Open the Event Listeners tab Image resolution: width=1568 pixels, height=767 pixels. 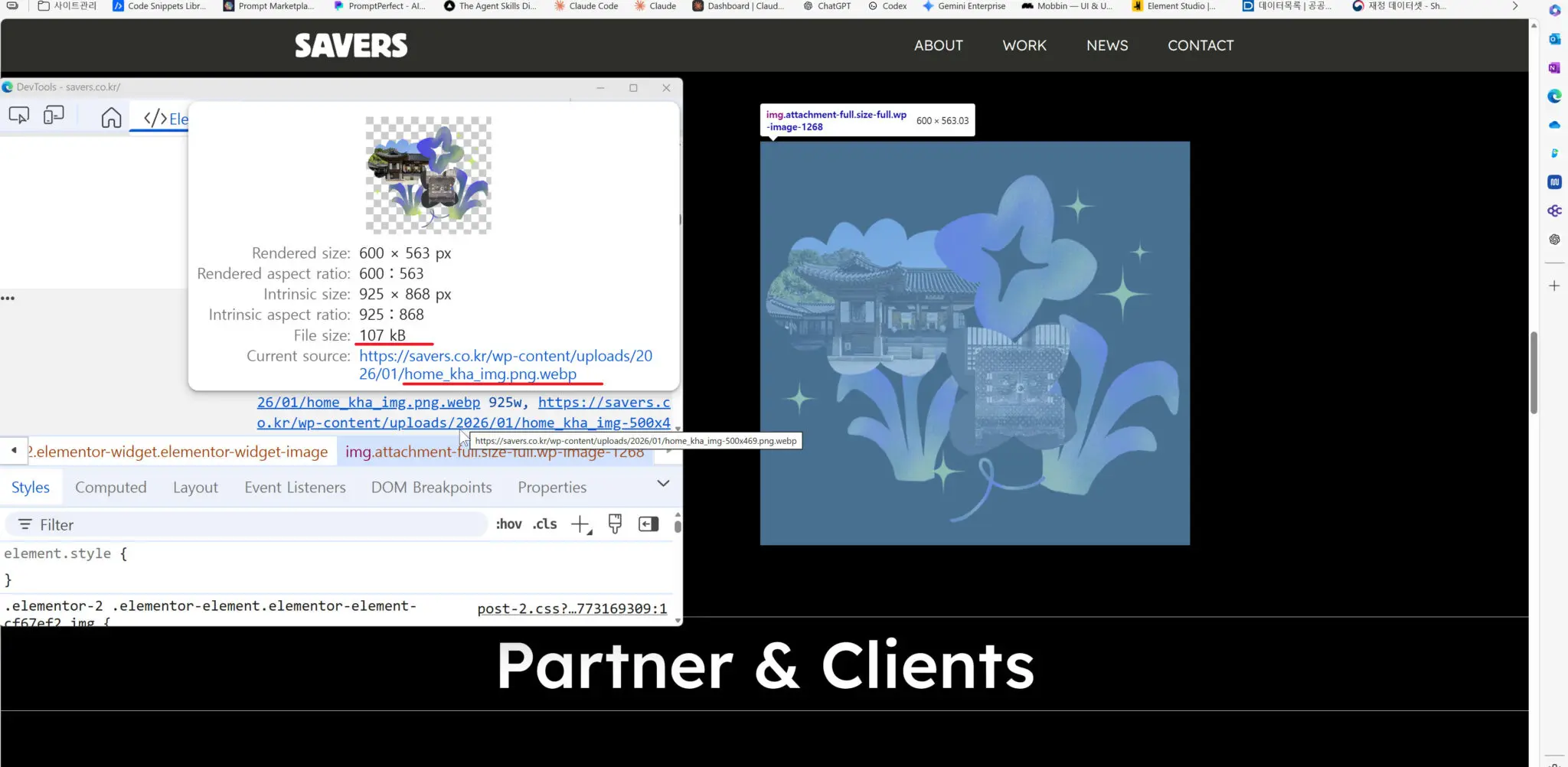[295, 488]
